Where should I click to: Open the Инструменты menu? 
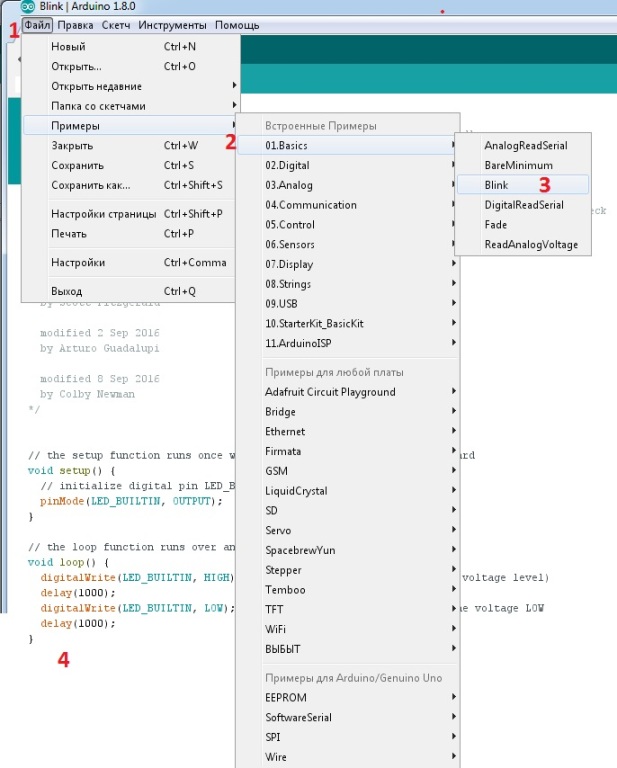172,25
